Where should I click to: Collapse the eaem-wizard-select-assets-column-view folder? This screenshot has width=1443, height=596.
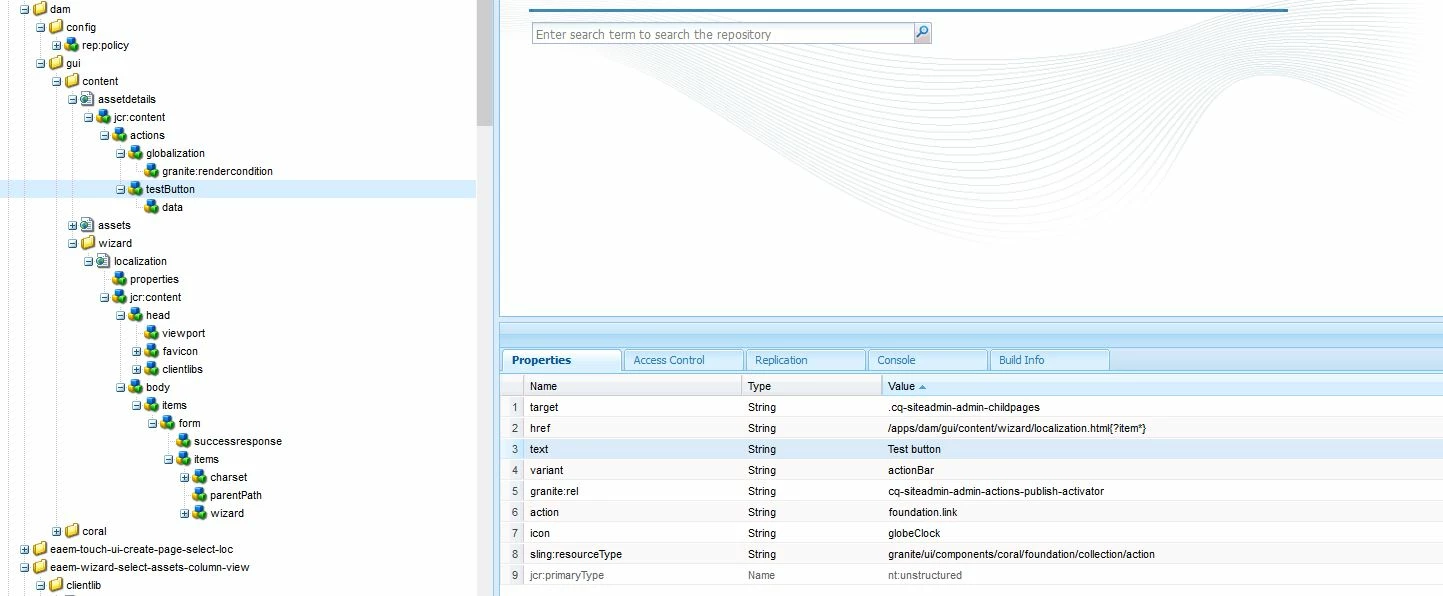(25, 567)
